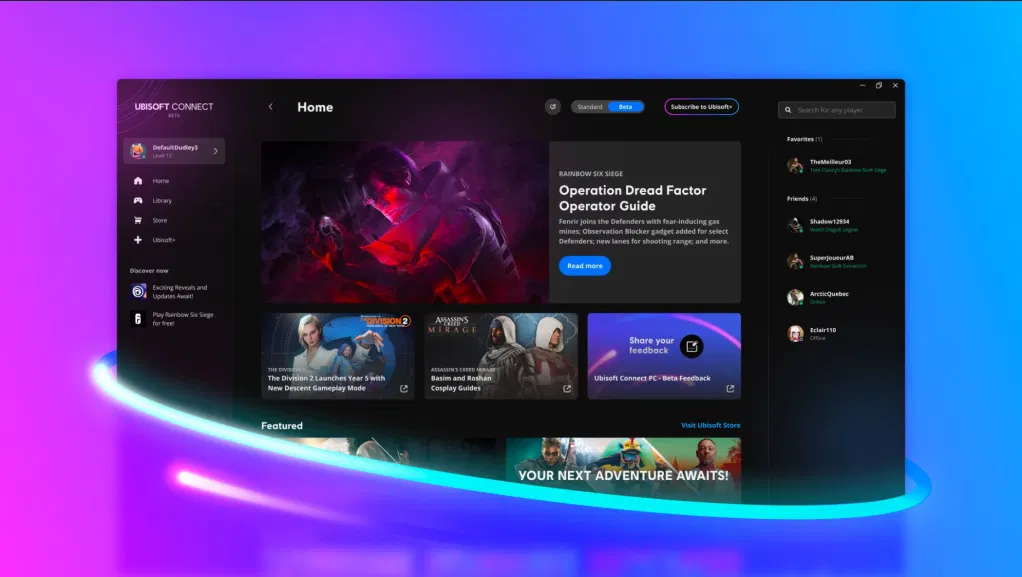Click the Ubisoft+ plus icon in sidebar
Screen dimensions: 1022x577
point(137,239)
